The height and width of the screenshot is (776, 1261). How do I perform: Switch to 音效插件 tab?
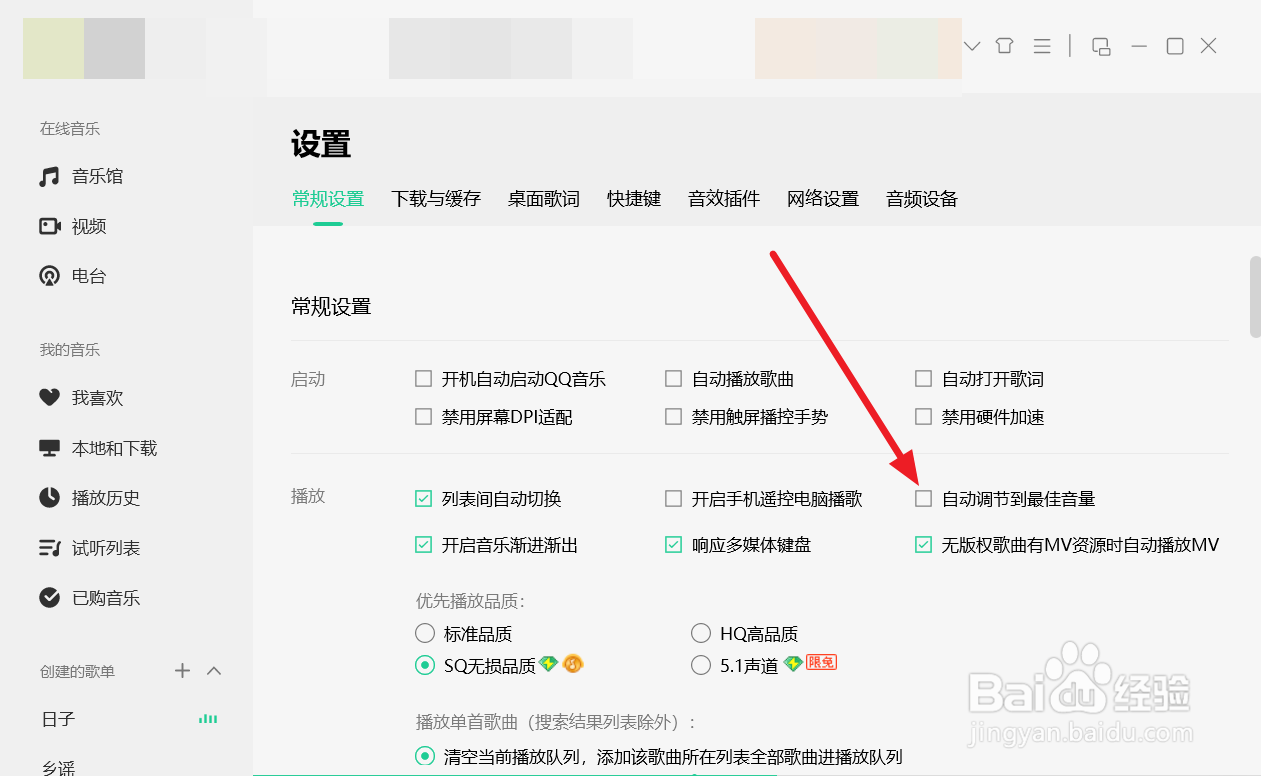coord(724,199)
